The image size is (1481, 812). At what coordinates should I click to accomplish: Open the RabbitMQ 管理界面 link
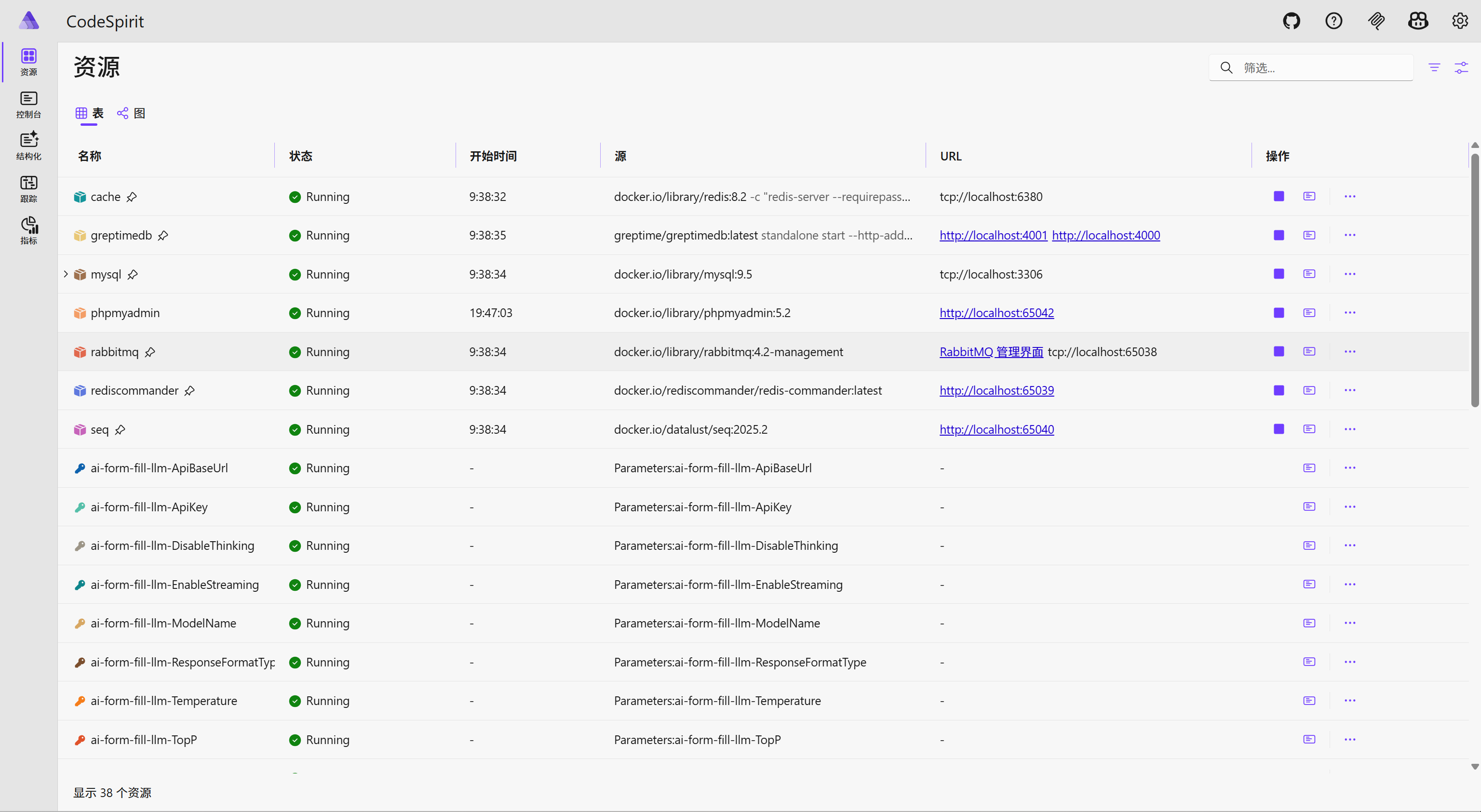(991, 352)
